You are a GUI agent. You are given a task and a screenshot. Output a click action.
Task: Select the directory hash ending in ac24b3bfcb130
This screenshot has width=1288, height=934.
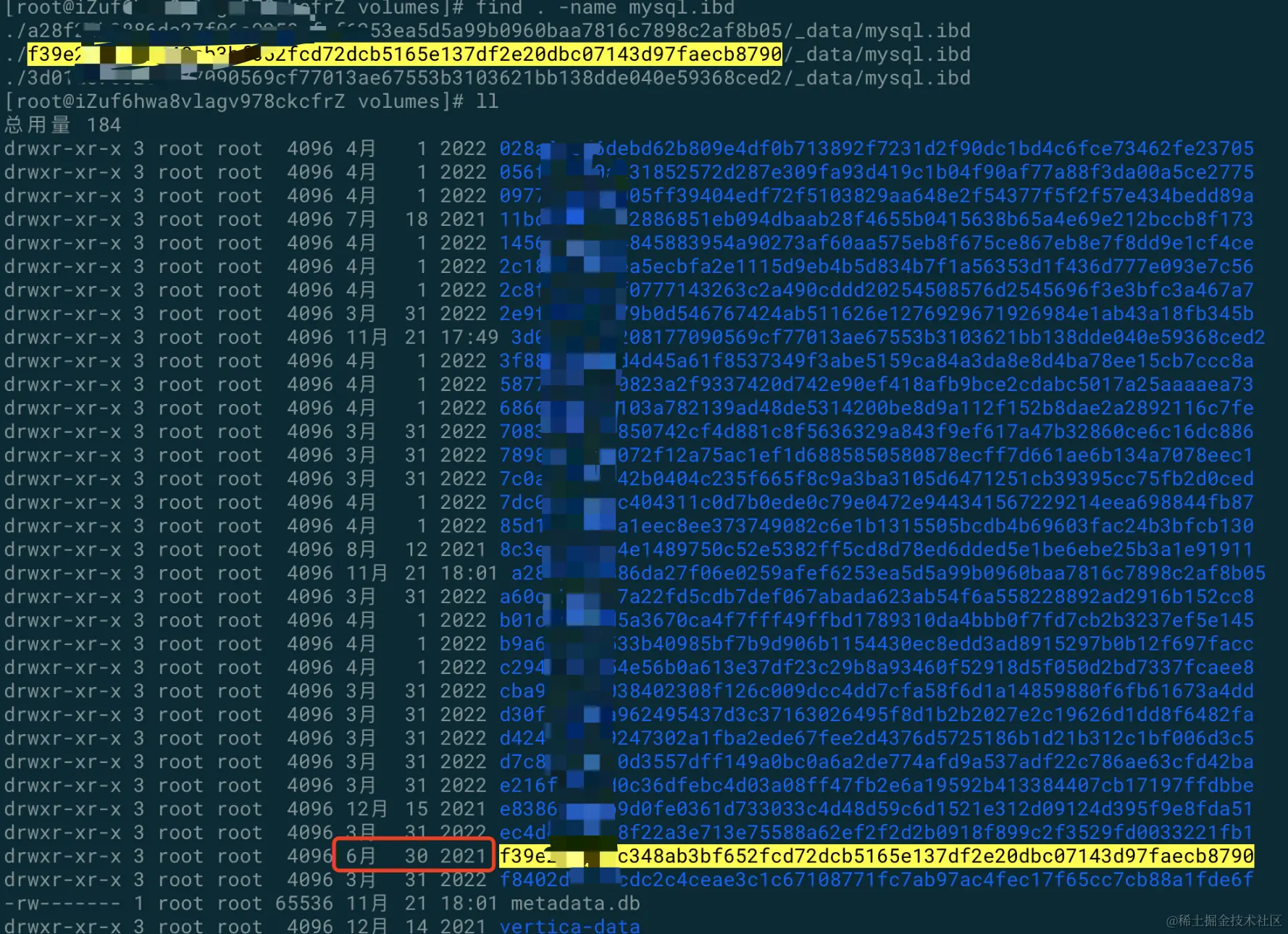pos(877,526)
